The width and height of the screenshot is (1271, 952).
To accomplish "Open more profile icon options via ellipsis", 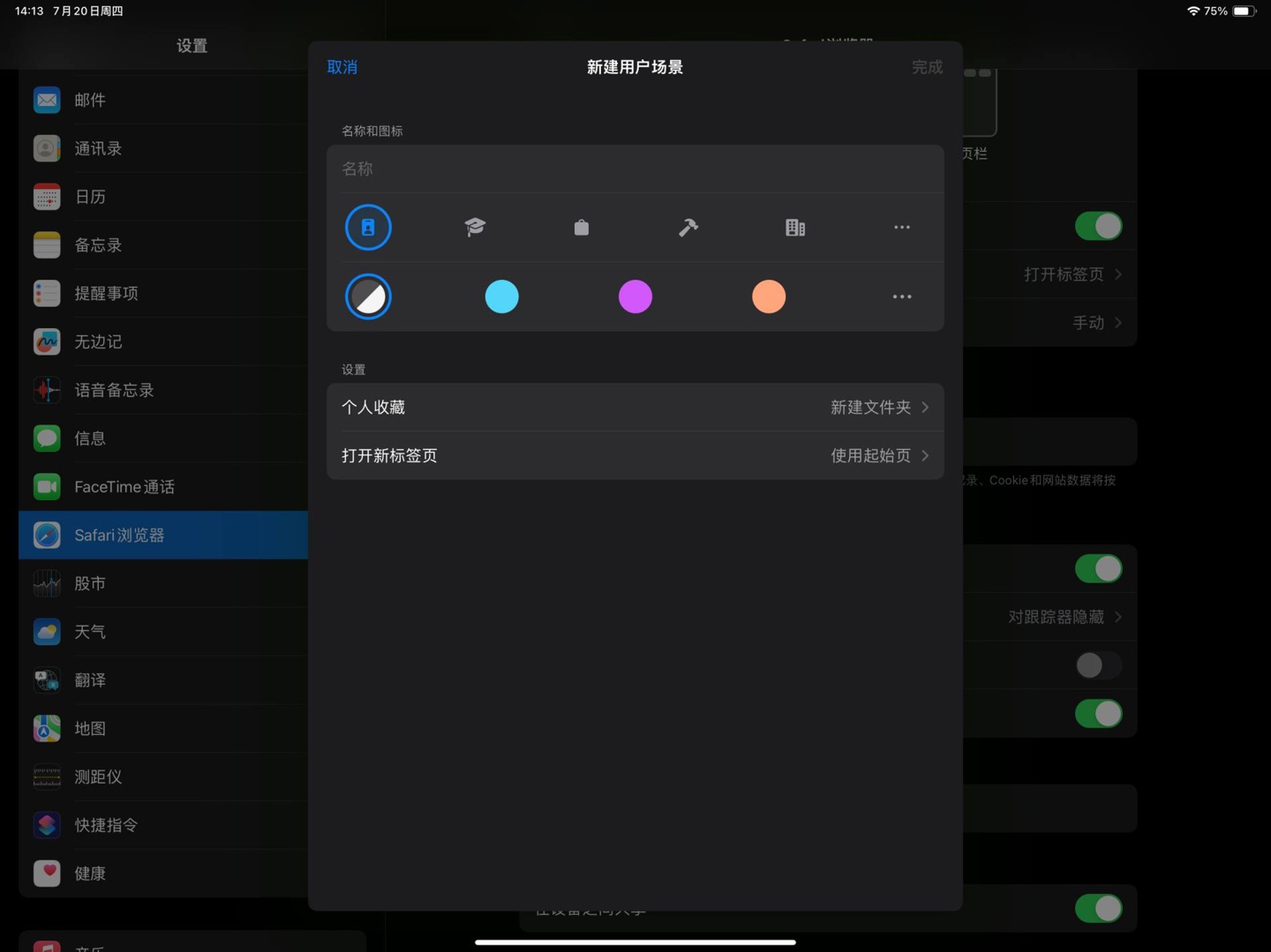I will pos(902,227).
